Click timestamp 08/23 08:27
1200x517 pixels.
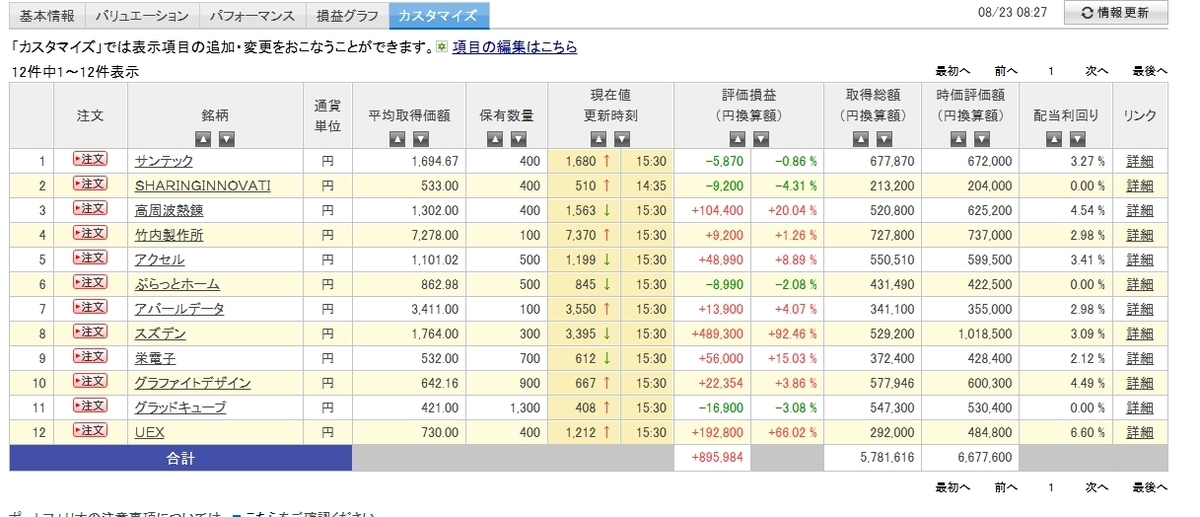[x=1014, y=12]
